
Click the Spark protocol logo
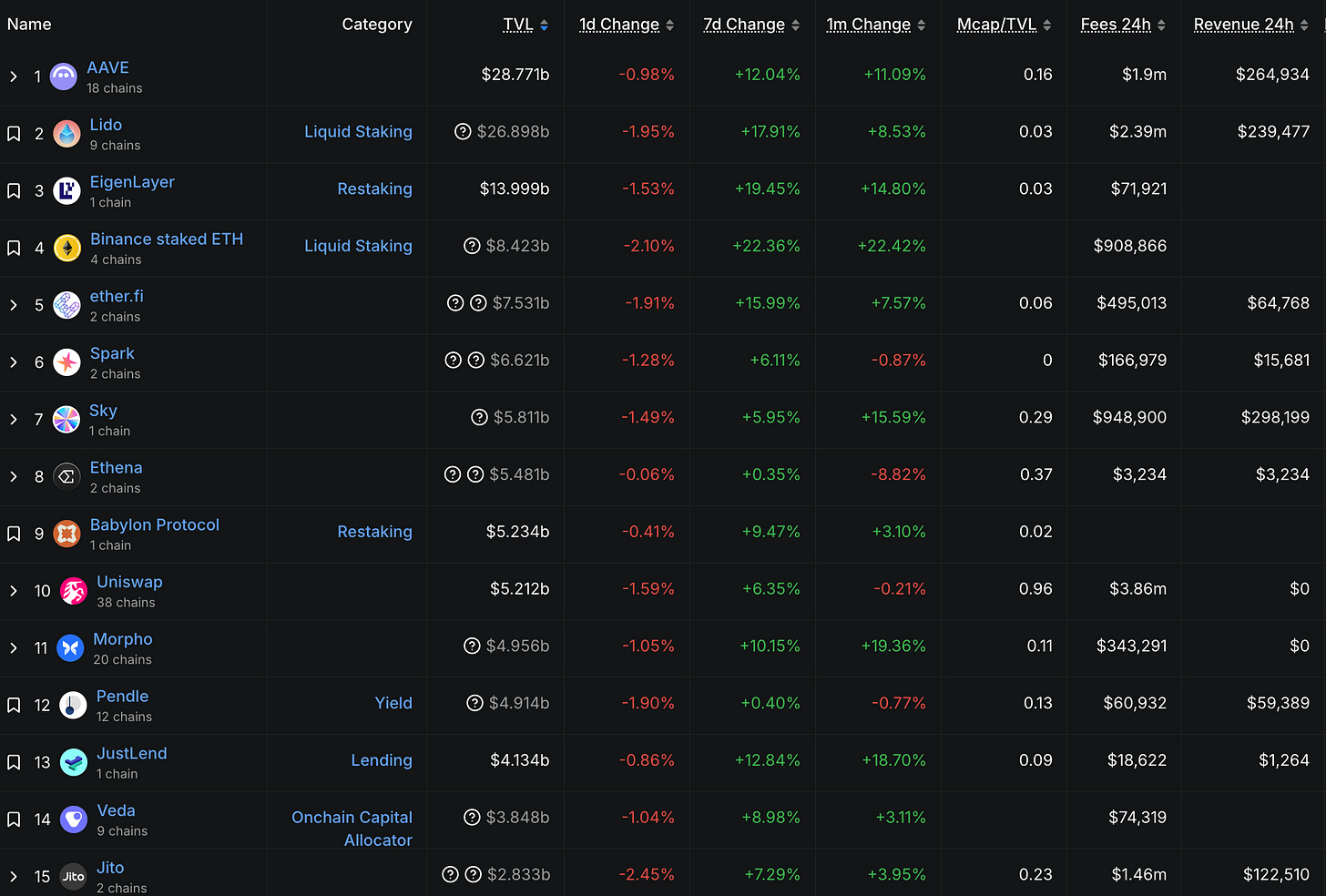point(66,362)
